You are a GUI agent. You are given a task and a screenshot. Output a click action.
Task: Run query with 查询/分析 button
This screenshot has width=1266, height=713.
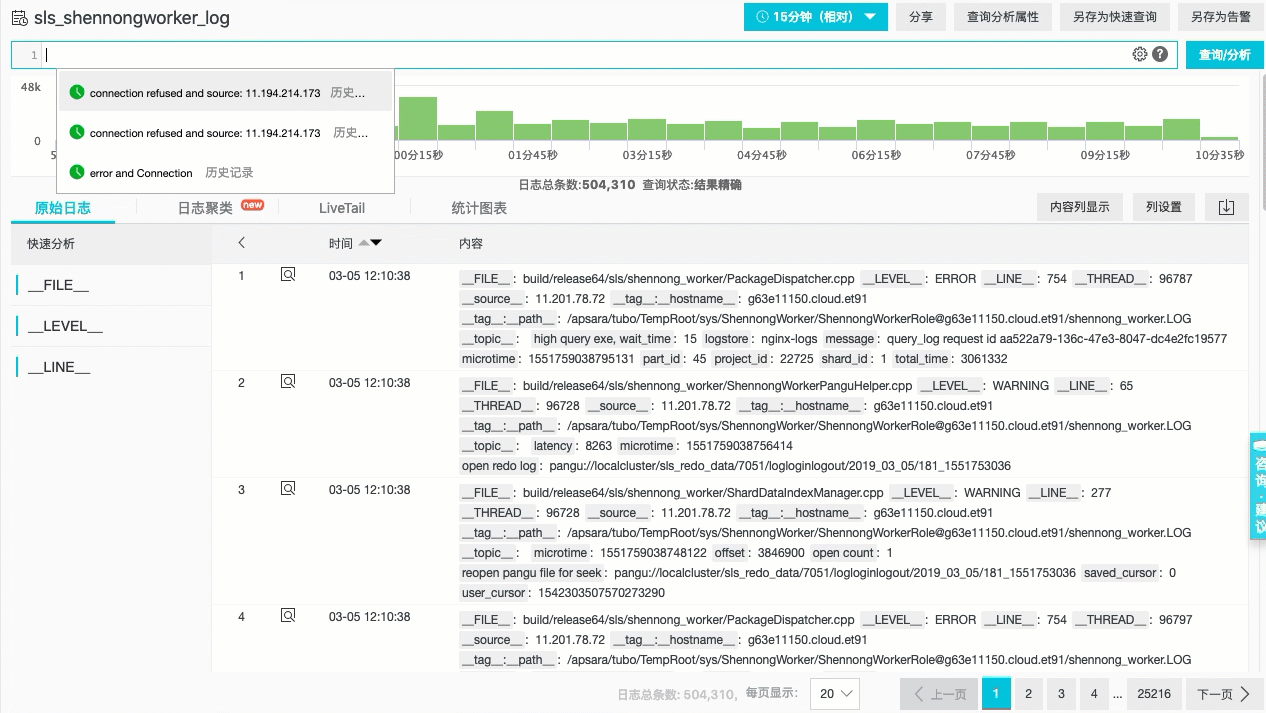[1225, 55]
